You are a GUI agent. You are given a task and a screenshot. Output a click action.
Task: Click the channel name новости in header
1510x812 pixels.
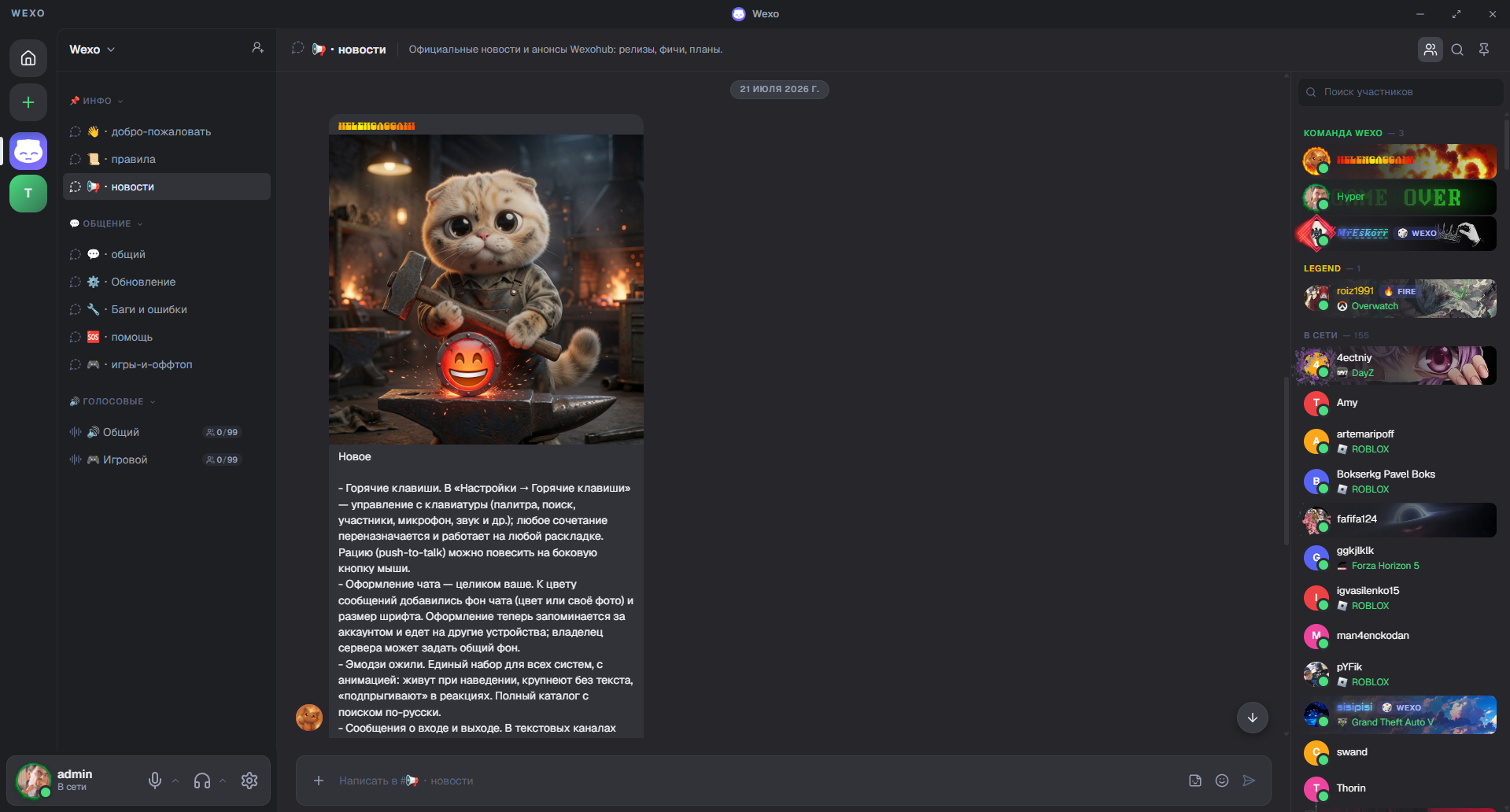(x=362, y=50)
